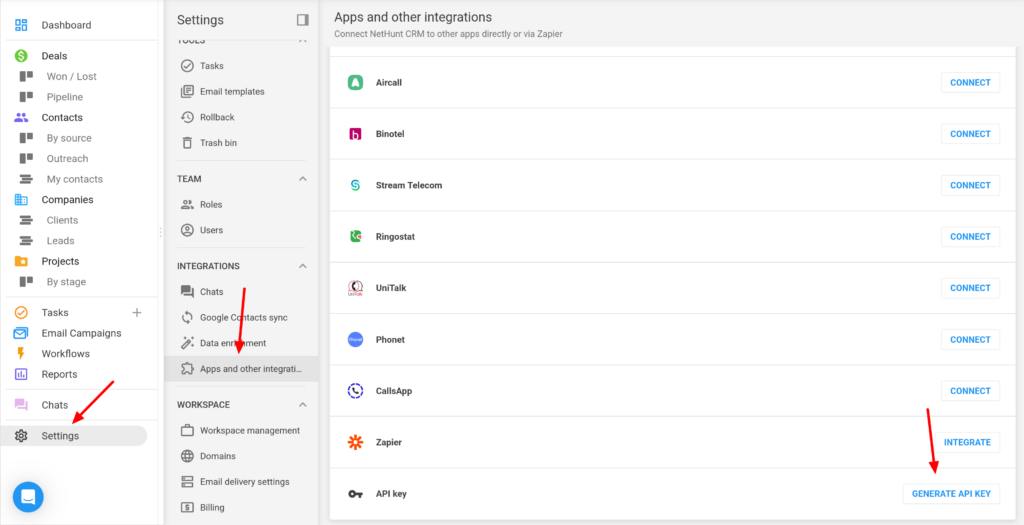Click the Settings gear icon
The image size is (1024, 525).
[x=21, y=436]
